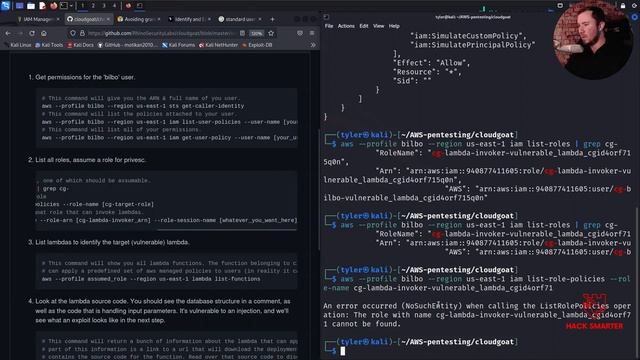This screenshot has height=360, width=640.
Task: Toggle reader view in address bar
Action: (242, 33)
